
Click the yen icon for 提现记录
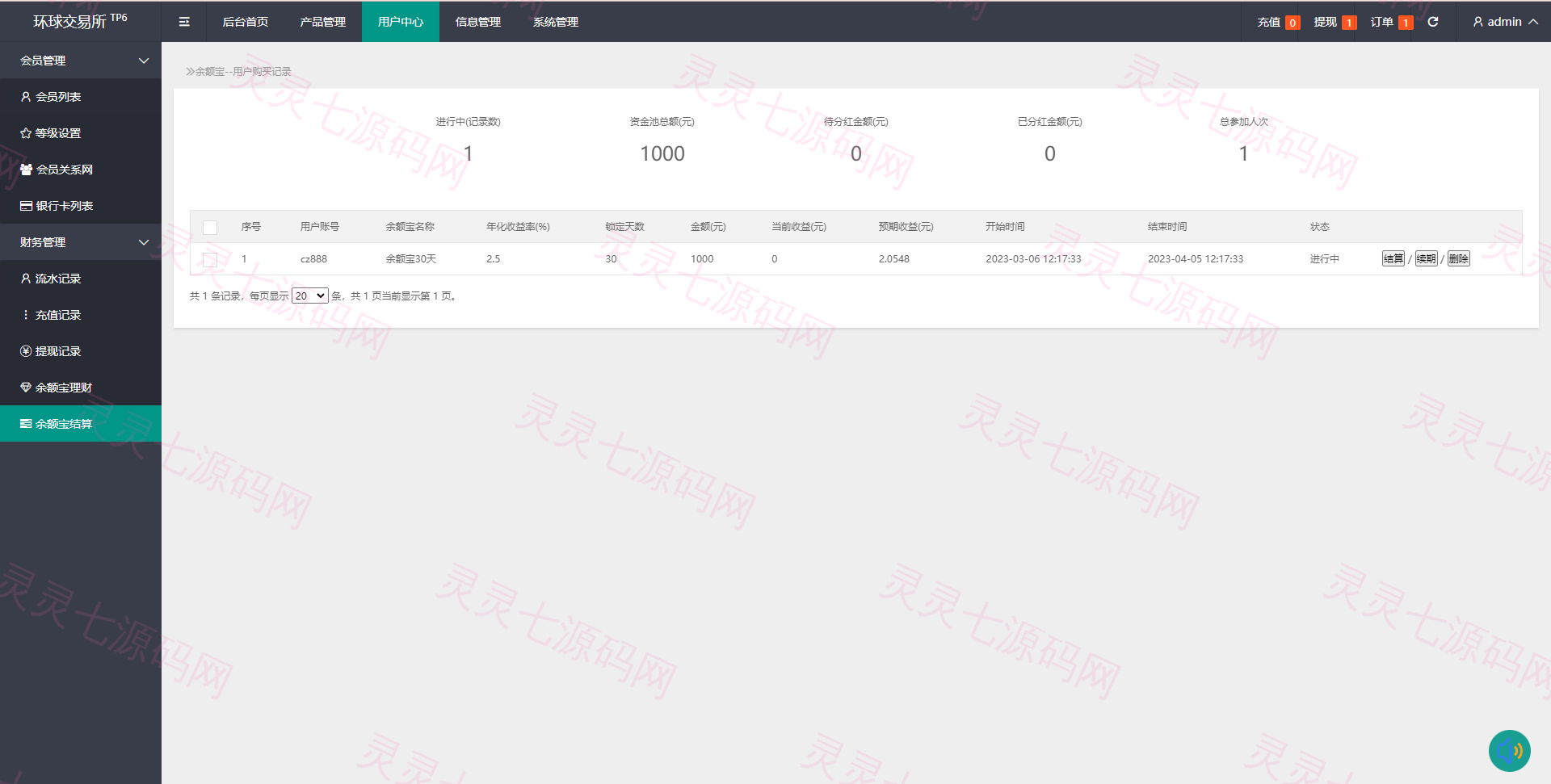click(x=26, y=351)
